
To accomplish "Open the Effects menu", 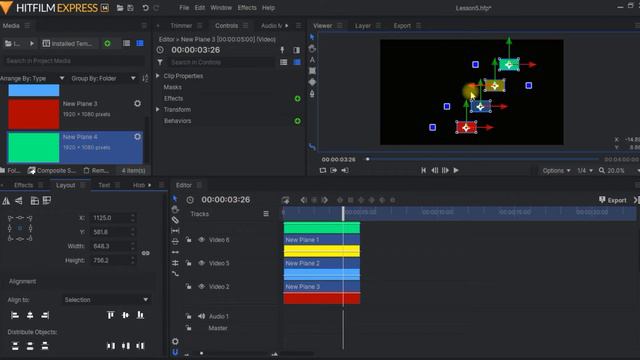I will (247, 8).
